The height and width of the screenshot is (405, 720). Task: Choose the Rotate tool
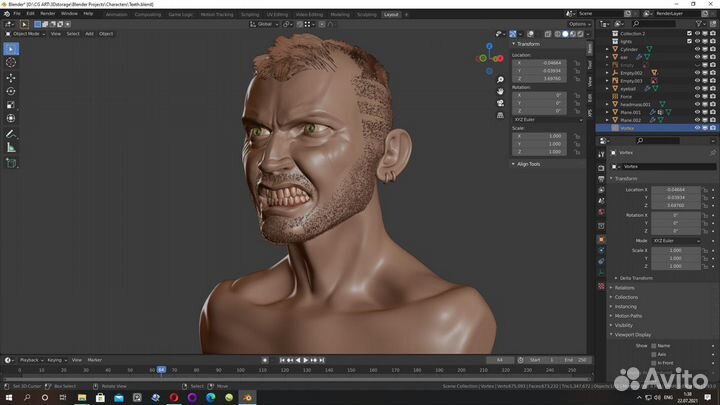[x=11, y=91]
